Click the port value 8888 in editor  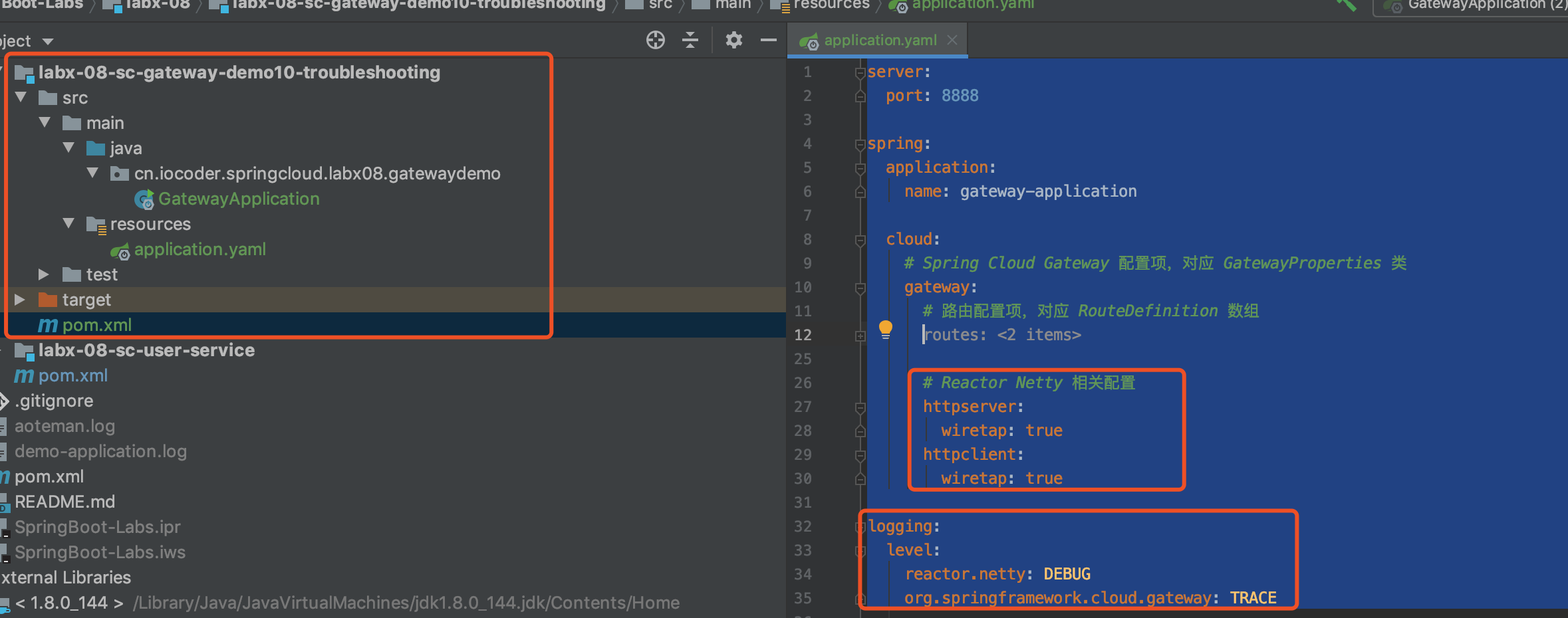960,96
